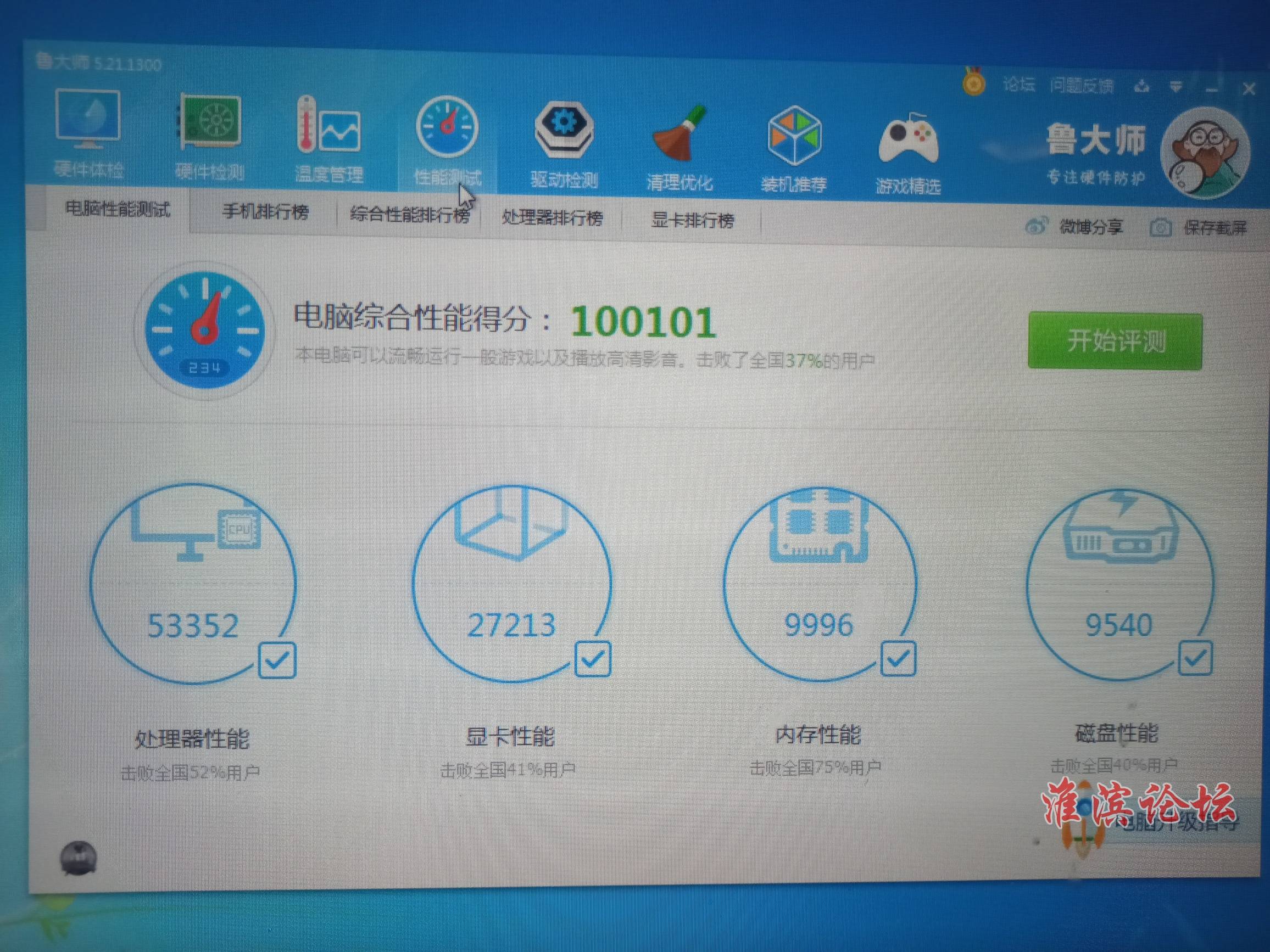Viewport: 1270px width, 952px height.
Task: Click 微博分享 share button
Action: pyautogui.click(x=1074, y=227)
